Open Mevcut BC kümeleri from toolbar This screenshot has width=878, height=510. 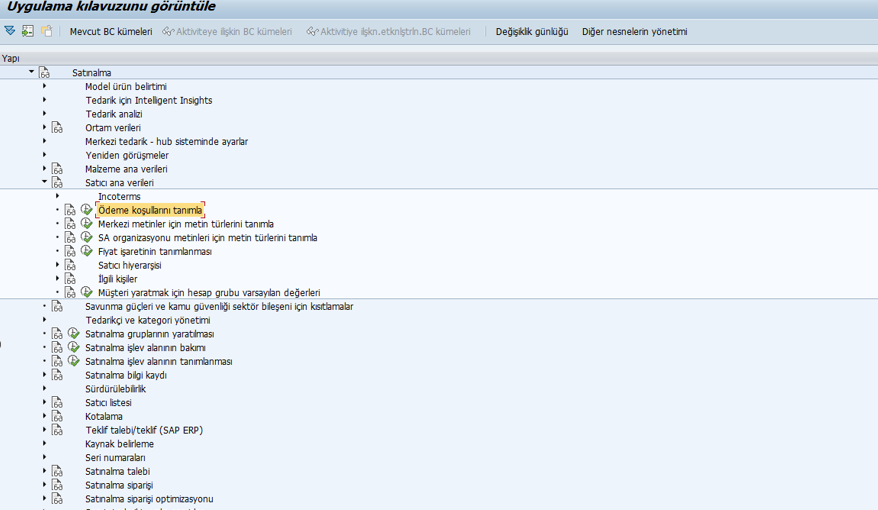point(110,32)
